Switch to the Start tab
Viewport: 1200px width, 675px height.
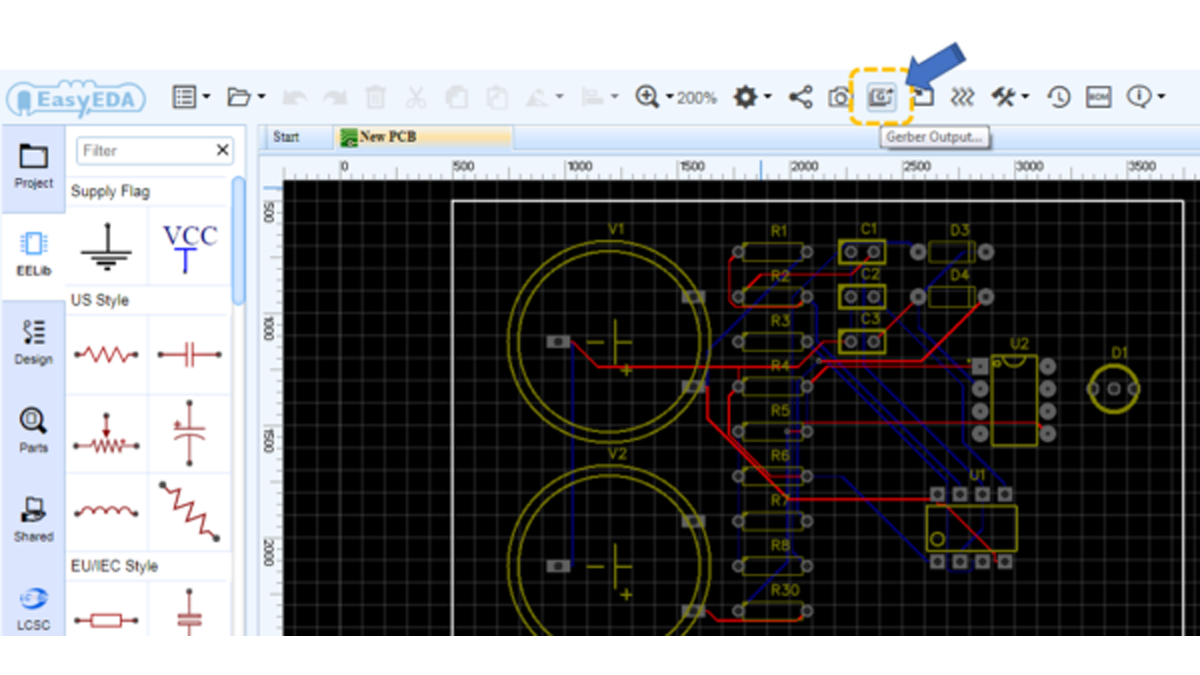286,137
